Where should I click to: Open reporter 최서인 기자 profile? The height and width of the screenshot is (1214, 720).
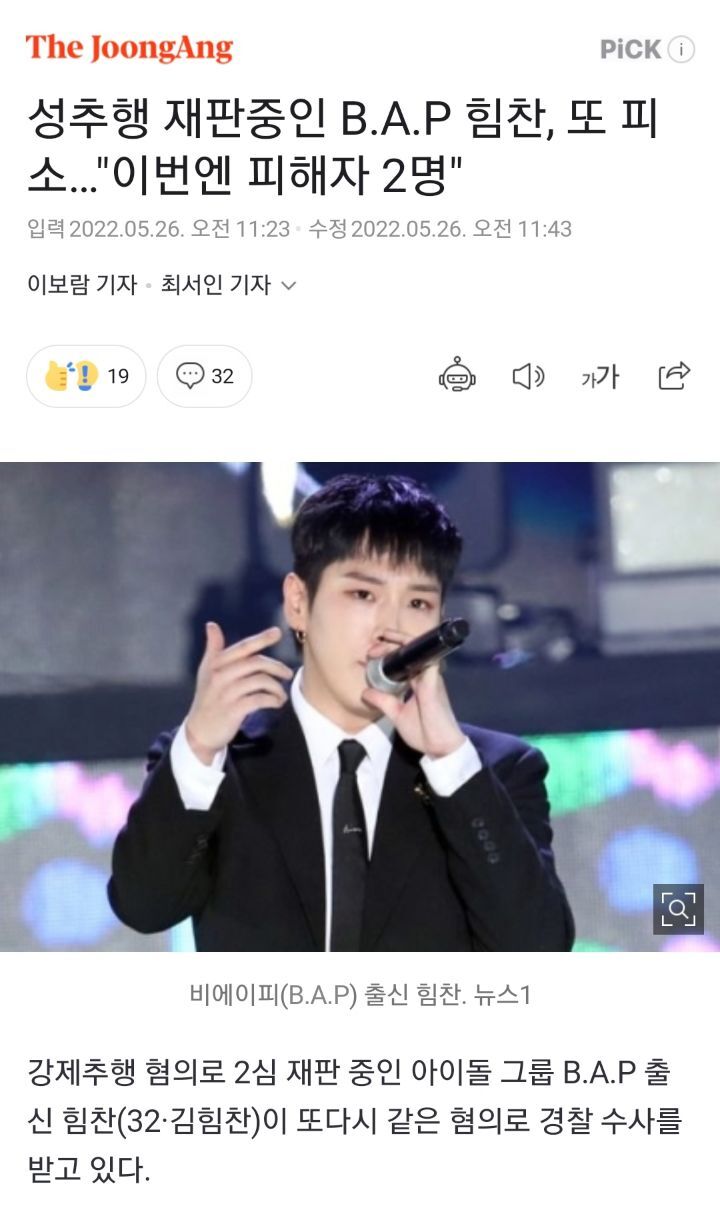click(216, 285)
